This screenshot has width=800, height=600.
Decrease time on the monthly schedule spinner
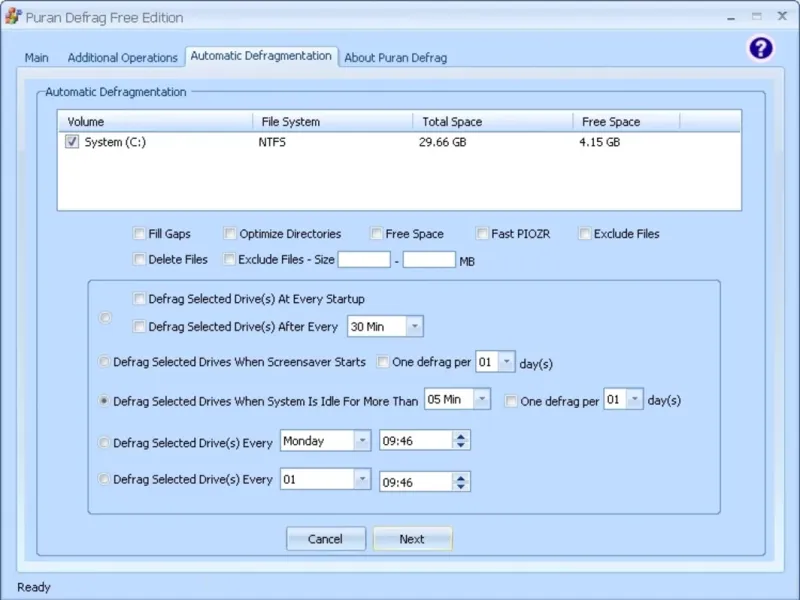pos(461,487)
